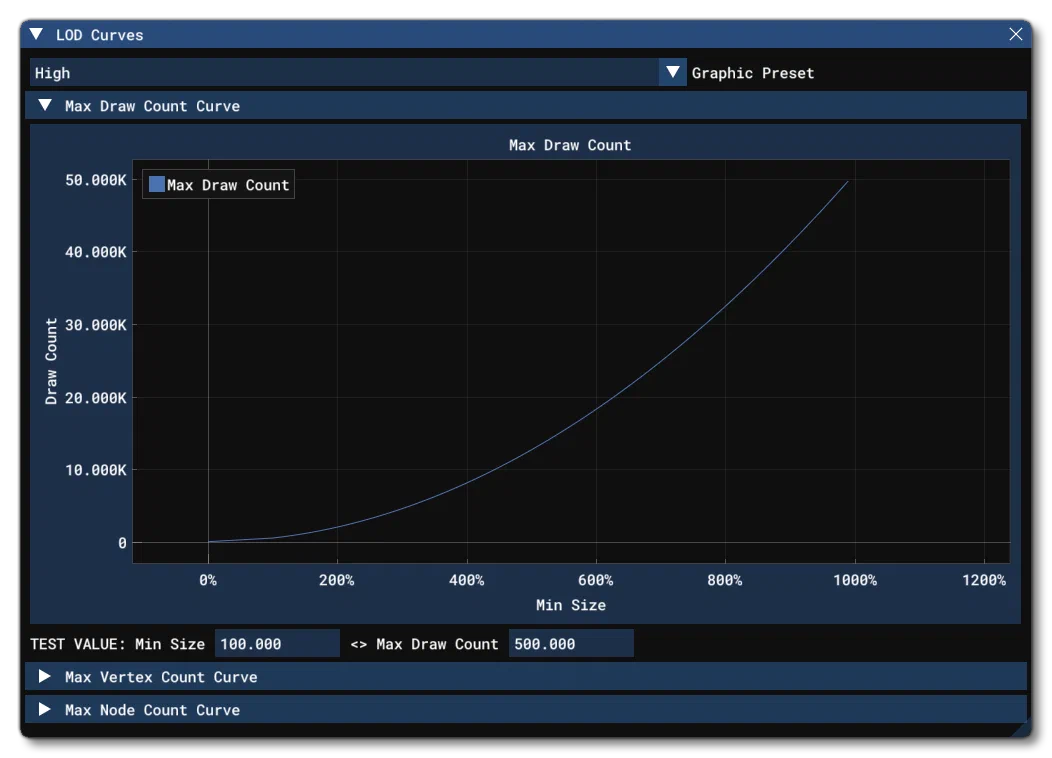
Task: Expand the Max Vertex Count Curve section
Action: (526, 677)
